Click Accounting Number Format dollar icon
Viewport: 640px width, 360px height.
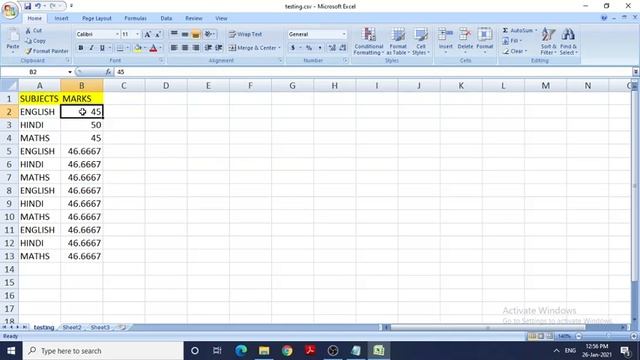click(x=293, y=48)
